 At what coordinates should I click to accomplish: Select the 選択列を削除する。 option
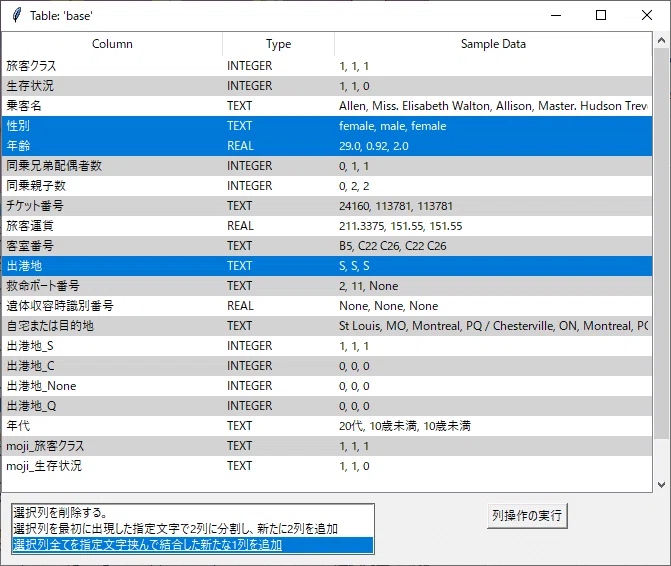click(193, 513)
